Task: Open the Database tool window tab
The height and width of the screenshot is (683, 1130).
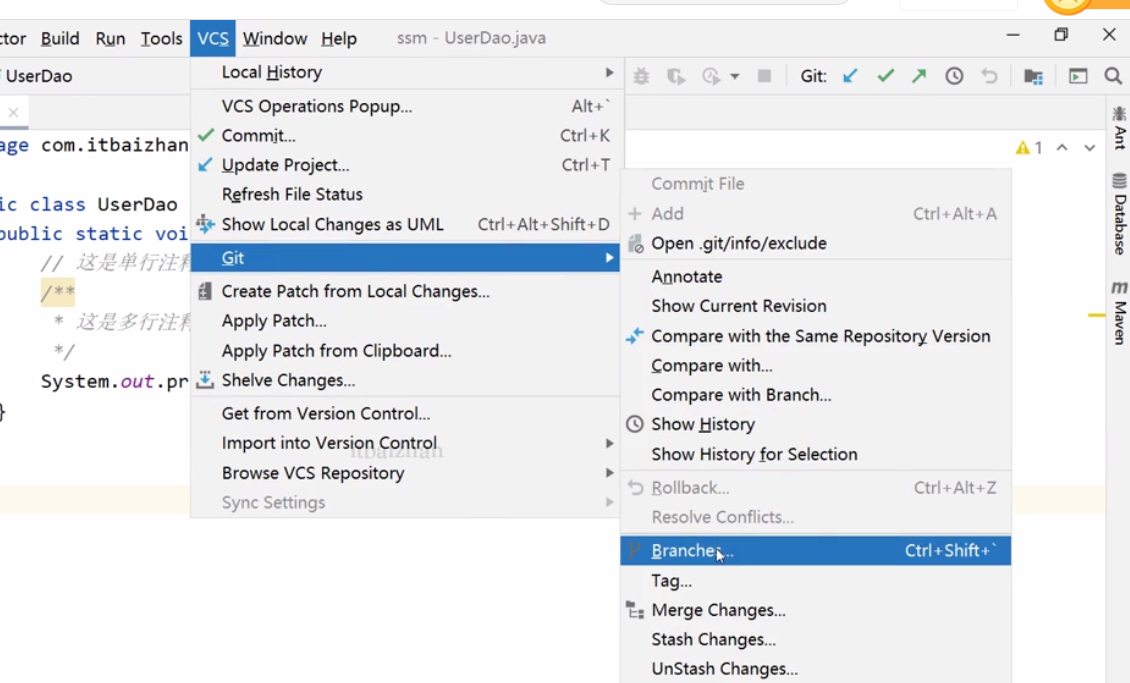Action: (x=1119, y=213)
